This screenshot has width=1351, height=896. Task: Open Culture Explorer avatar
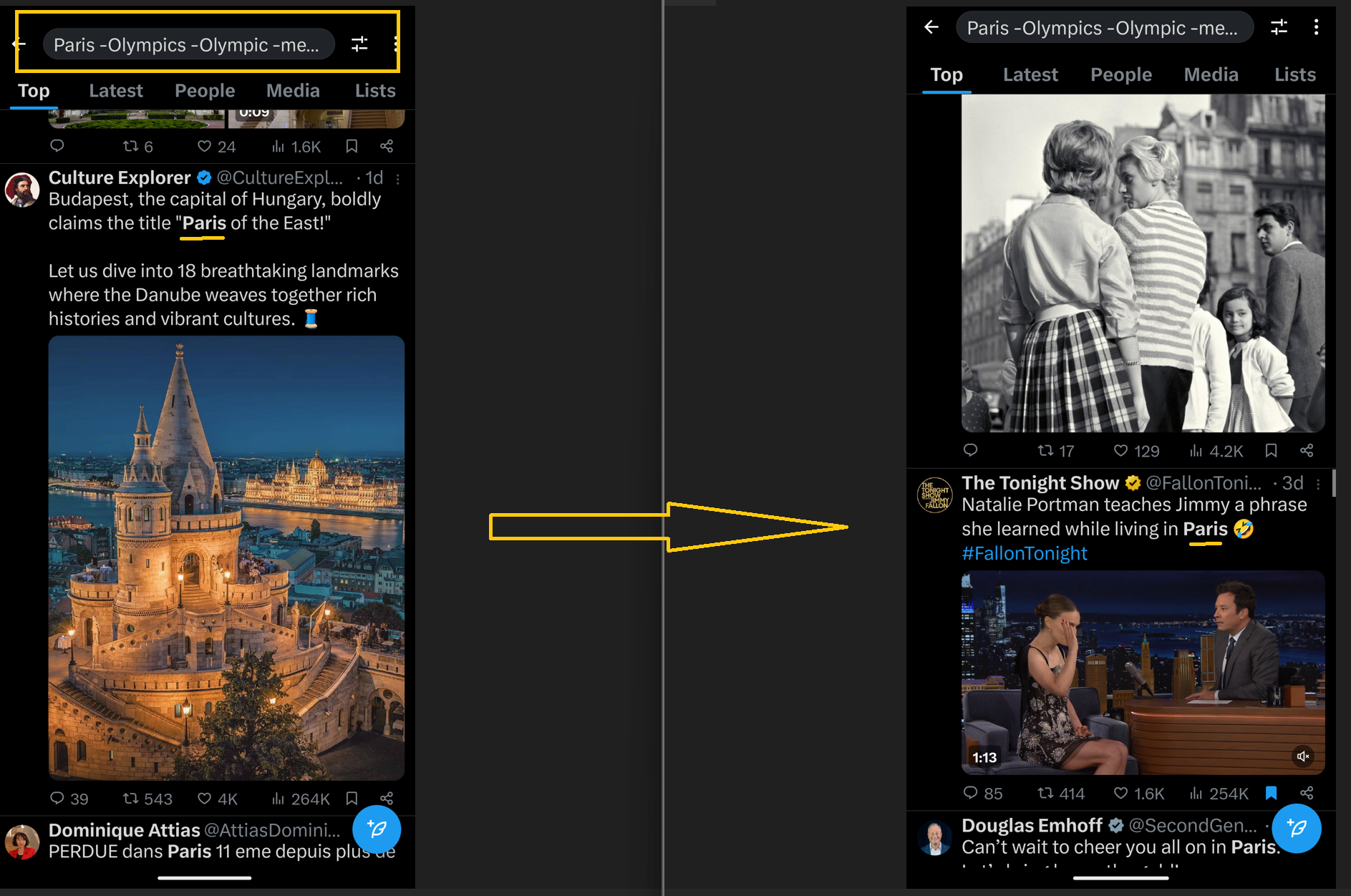(22, 190)
